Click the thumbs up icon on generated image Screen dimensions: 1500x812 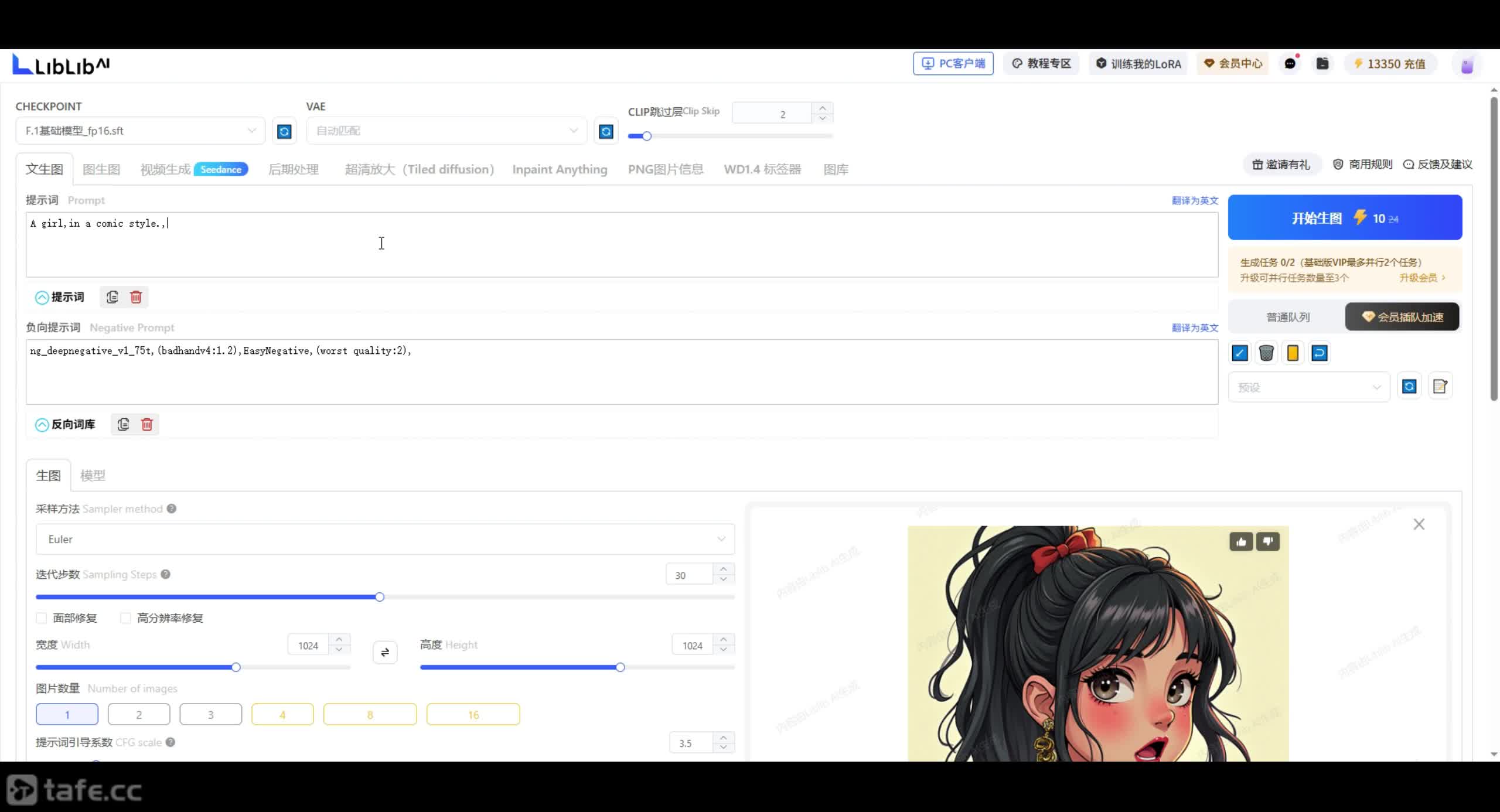1241,542
